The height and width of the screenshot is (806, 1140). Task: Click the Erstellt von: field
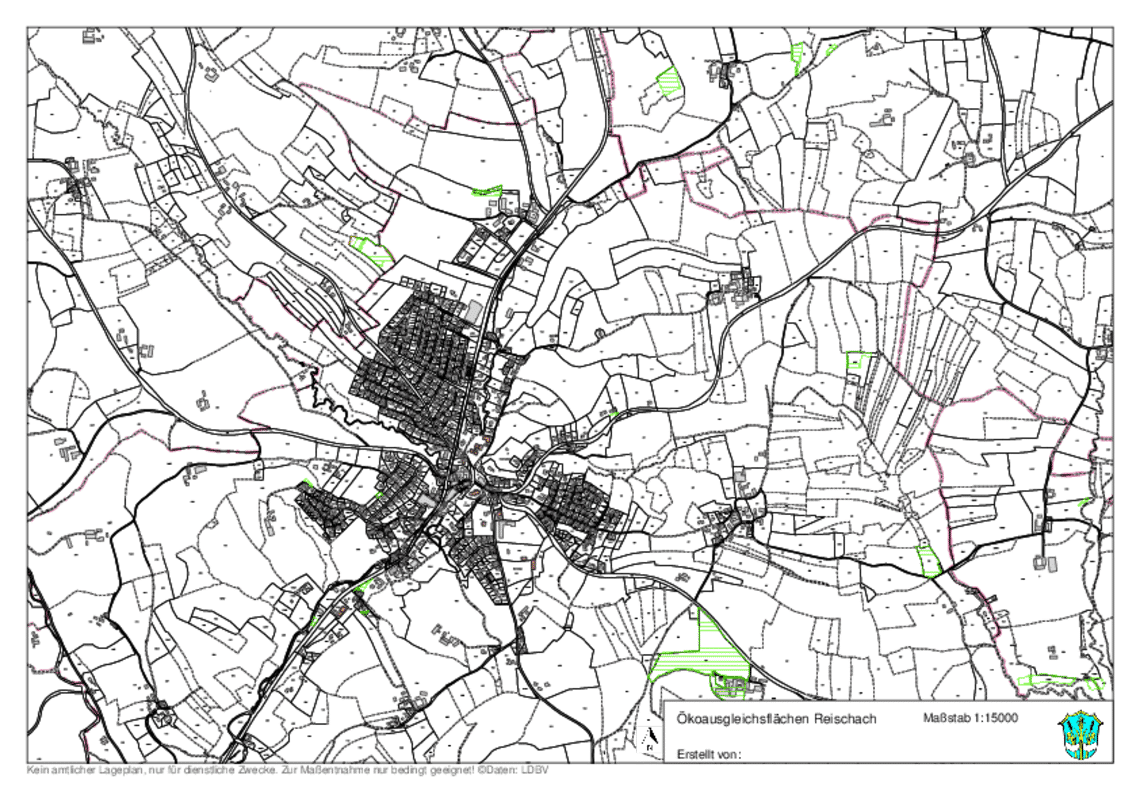[x=708, y=753]
